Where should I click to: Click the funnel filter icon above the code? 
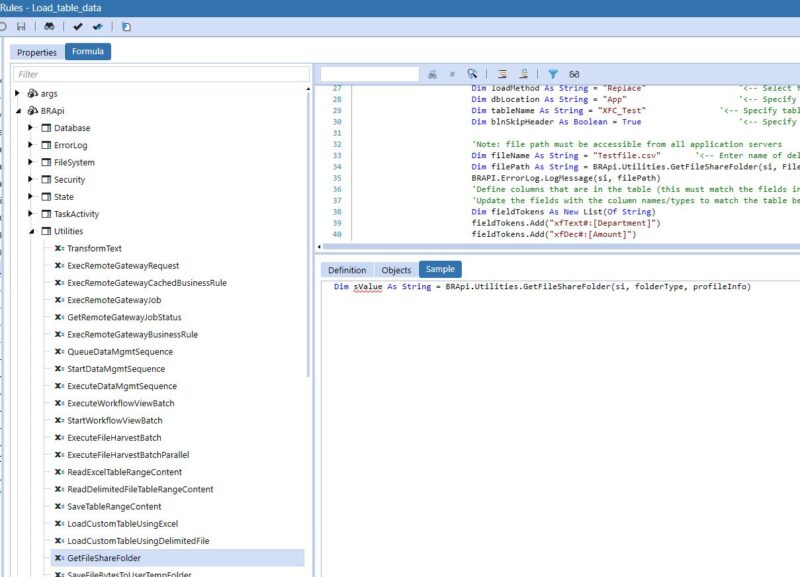pos(554,75)
